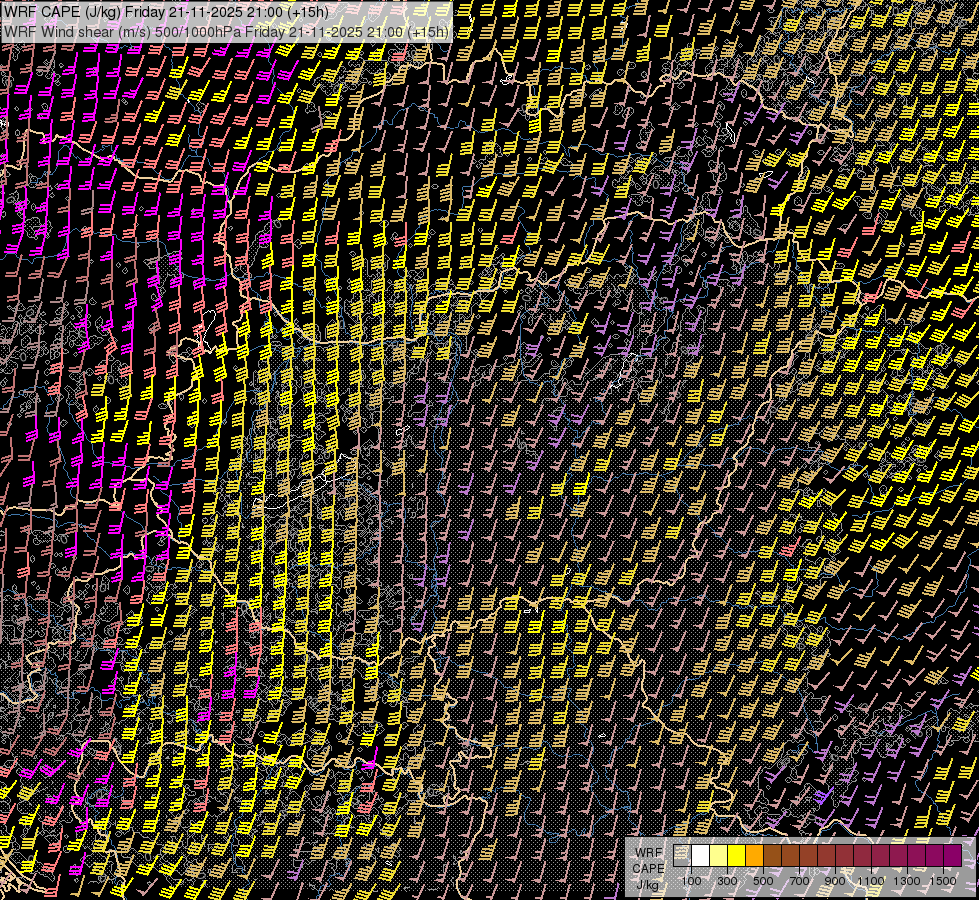Click the CAPE label in the legend
The height and width of the screenshot is (900, 979).
click(648, 869)
